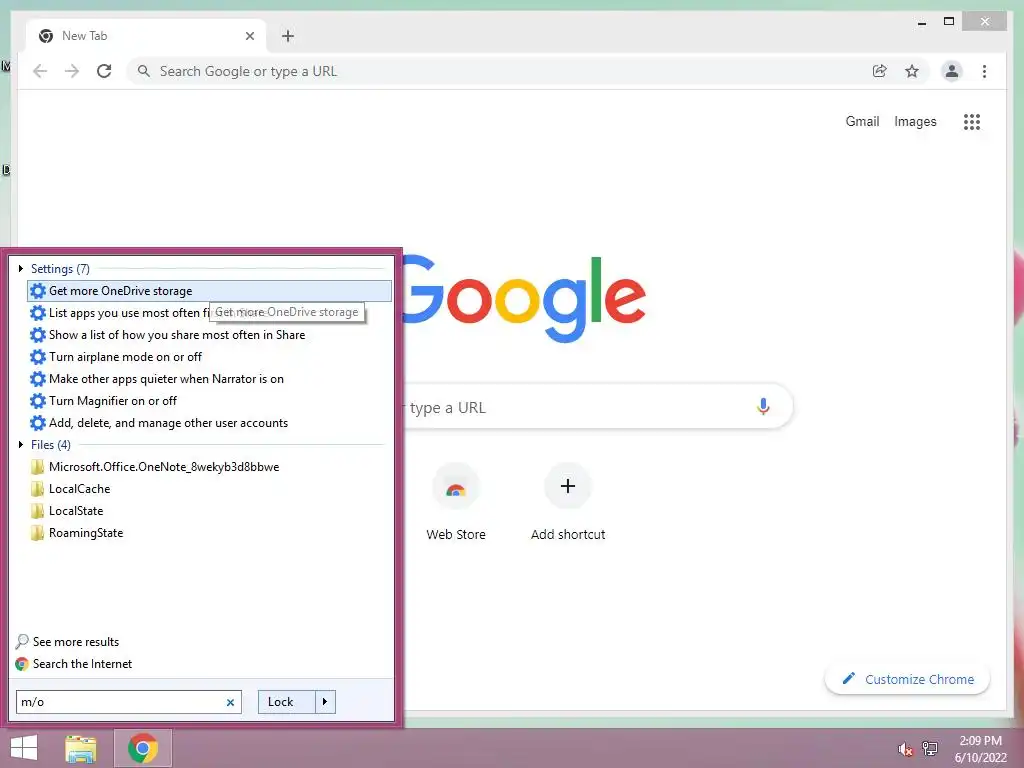Click the folder icon beside RoamingState
Viewport: 1024px width, 768px height.
pyautogui.click(x=37, y=533)
